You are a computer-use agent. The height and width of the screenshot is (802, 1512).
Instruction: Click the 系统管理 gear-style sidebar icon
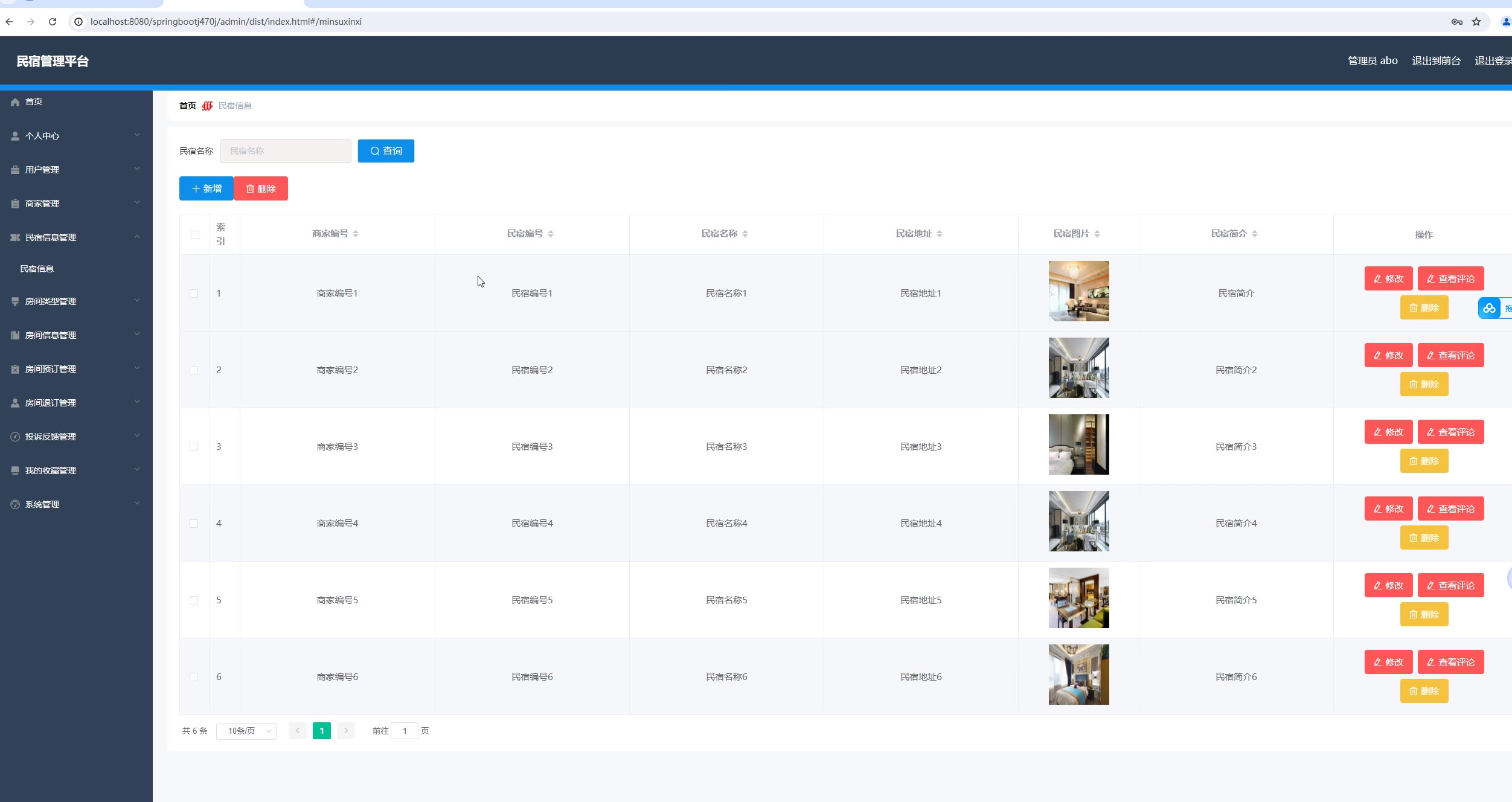[x=15, y=504]
